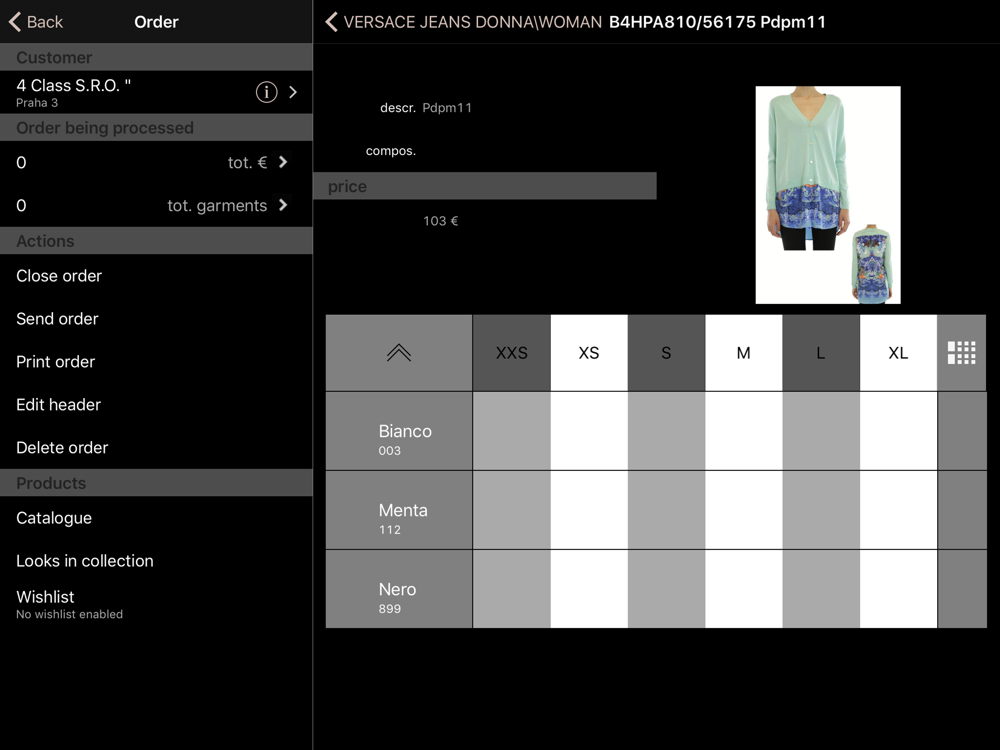This screenshot has width=1000, height=750.
Task: Tap Bianco L quantity cell
Action: pos(821,431)
